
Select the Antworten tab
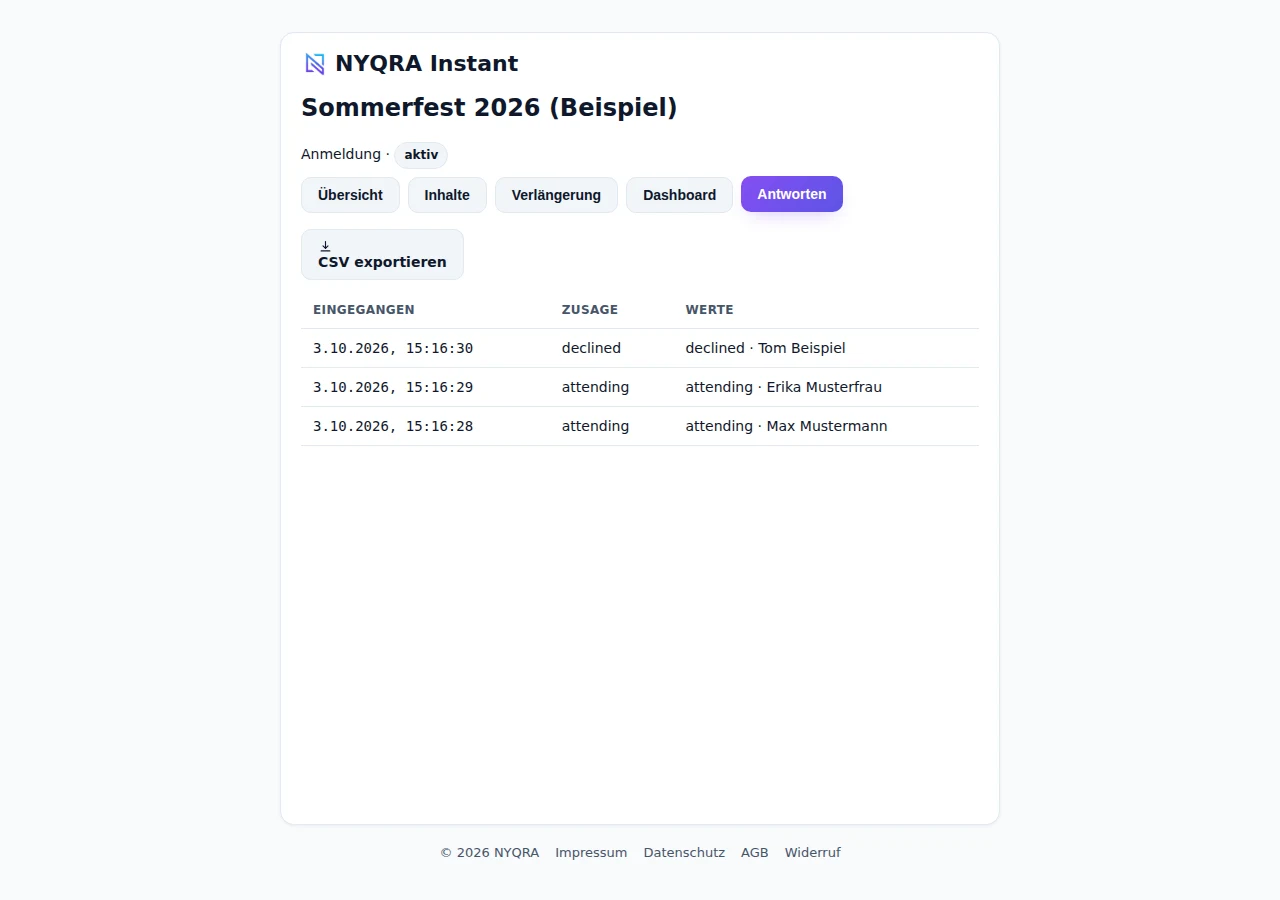[x=792, y=194]
